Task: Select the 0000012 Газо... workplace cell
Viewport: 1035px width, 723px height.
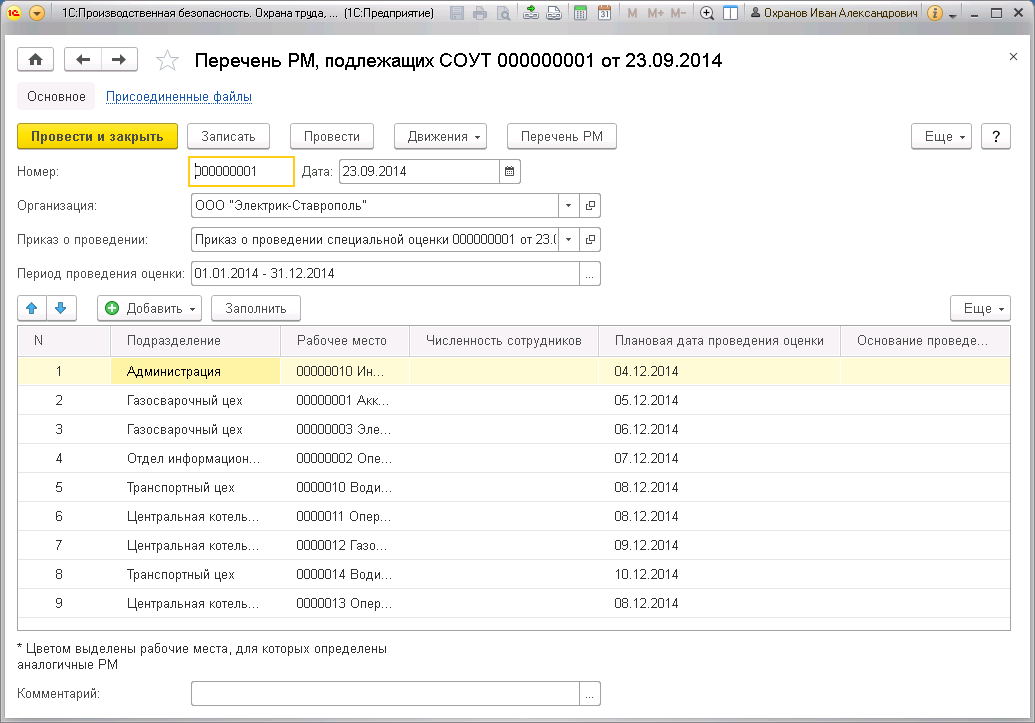Action: coord(345,545)
